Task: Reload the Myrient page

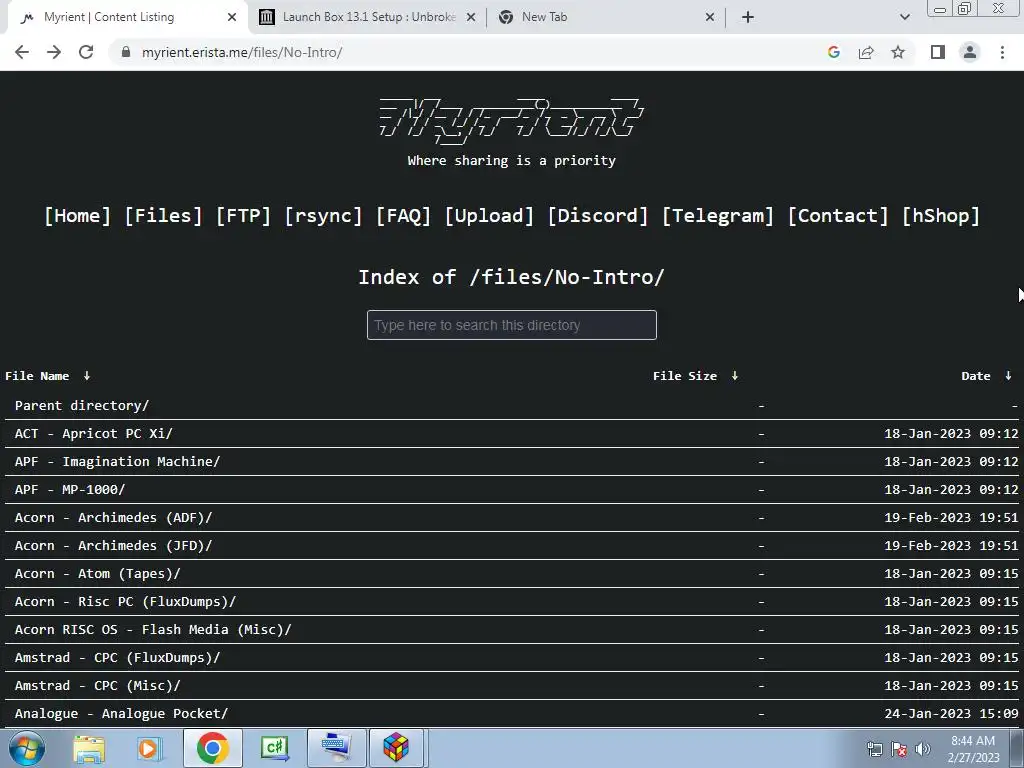Action: point(86,52)
